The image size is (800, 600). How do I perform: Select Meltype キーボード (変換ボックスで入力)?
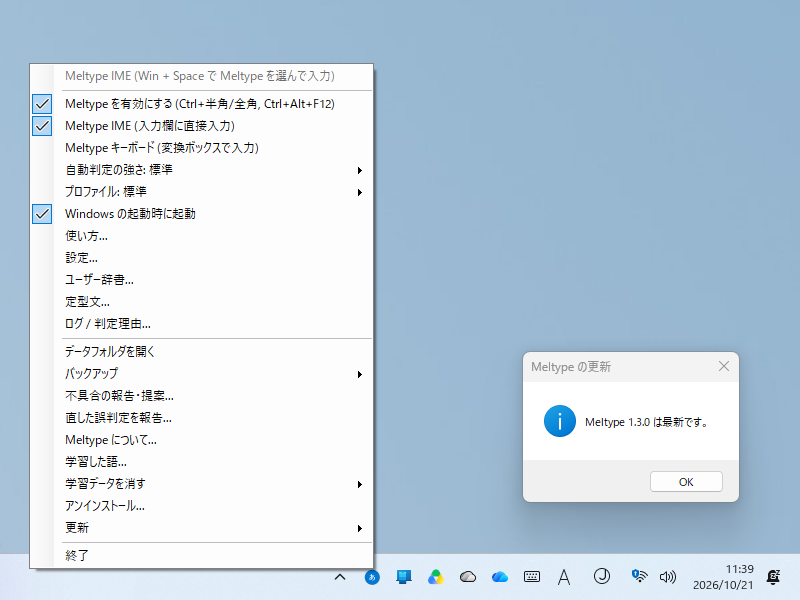[x=202, y=148]
